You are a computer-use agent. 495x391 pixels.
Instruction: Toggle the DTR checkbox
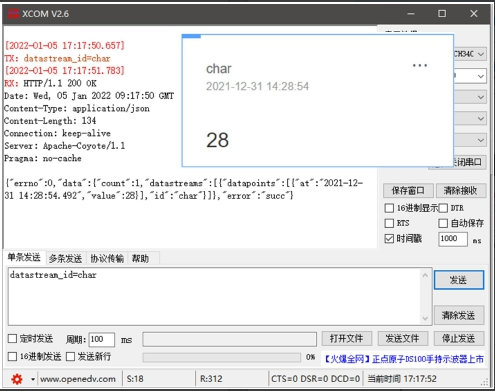(443, 208)
